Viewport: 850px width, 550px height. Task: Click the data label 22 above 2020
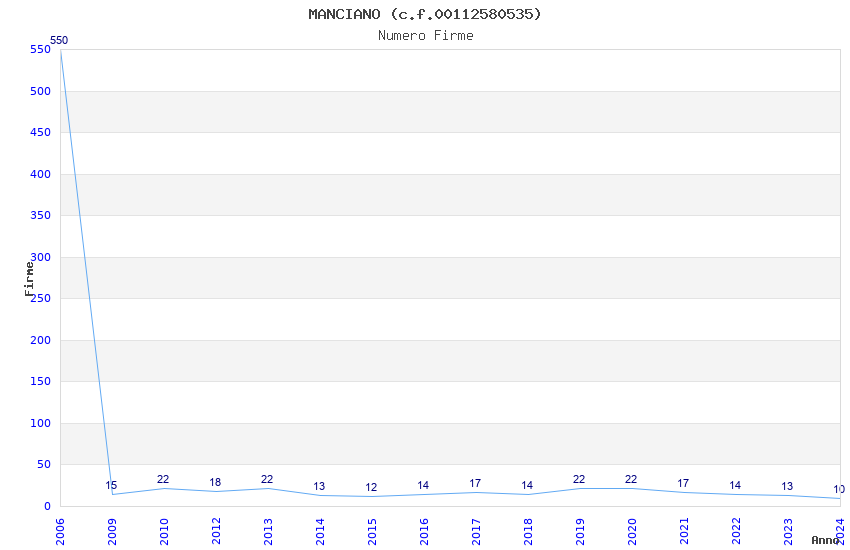[x=631, y=479]
